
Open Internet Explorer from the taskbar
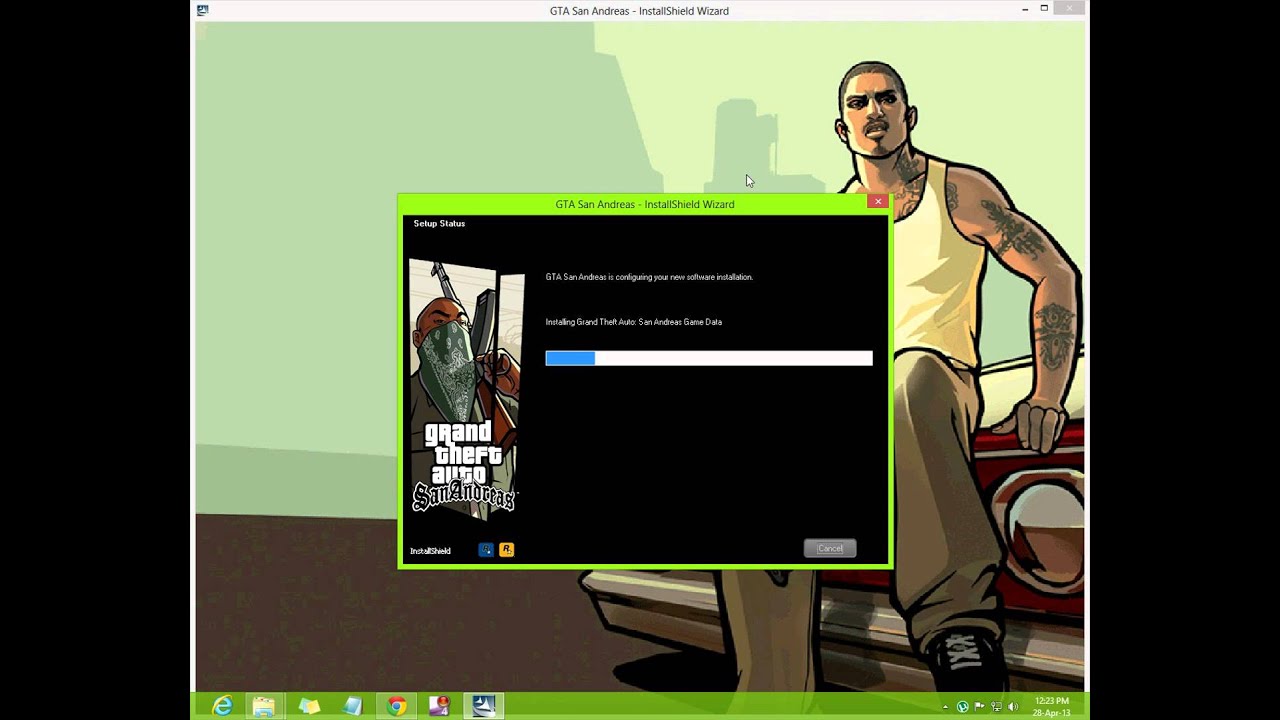click(222, 706)
